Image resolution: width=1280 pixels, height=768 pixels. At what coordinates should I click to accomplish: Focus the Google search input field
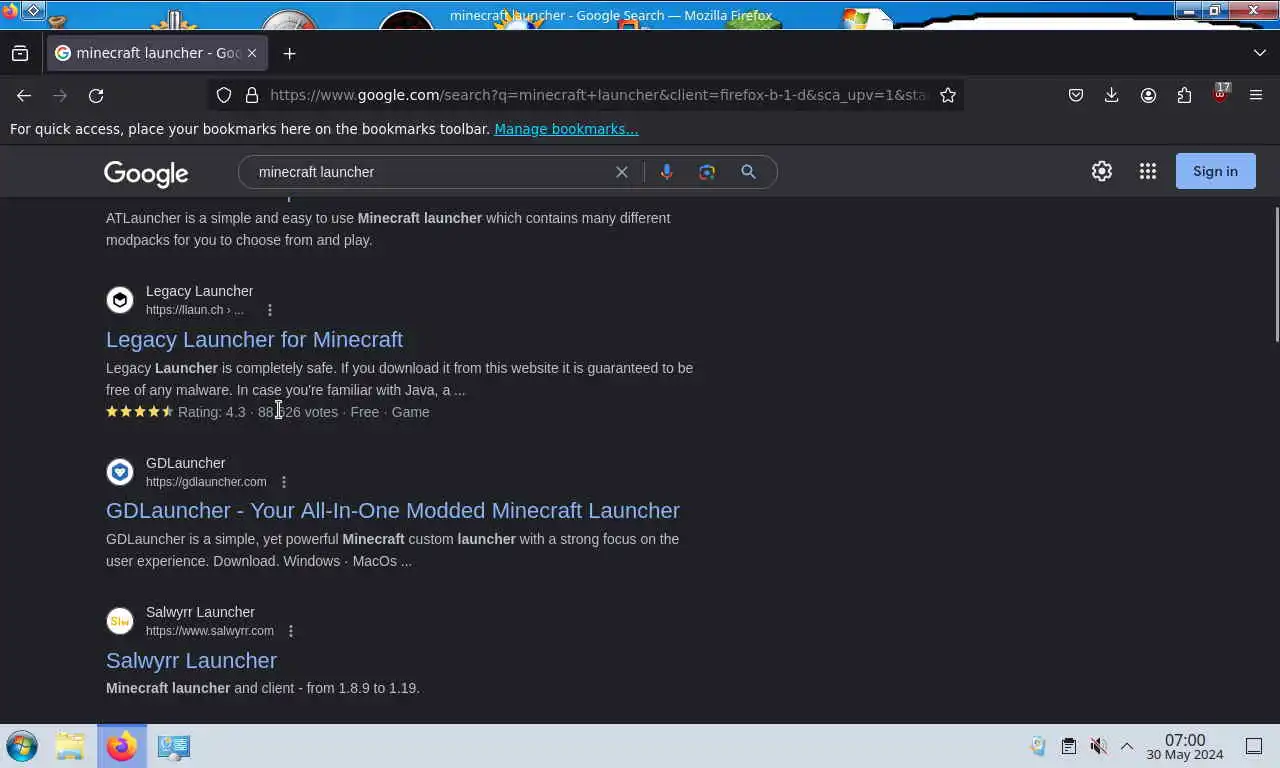tap(430, 172)
